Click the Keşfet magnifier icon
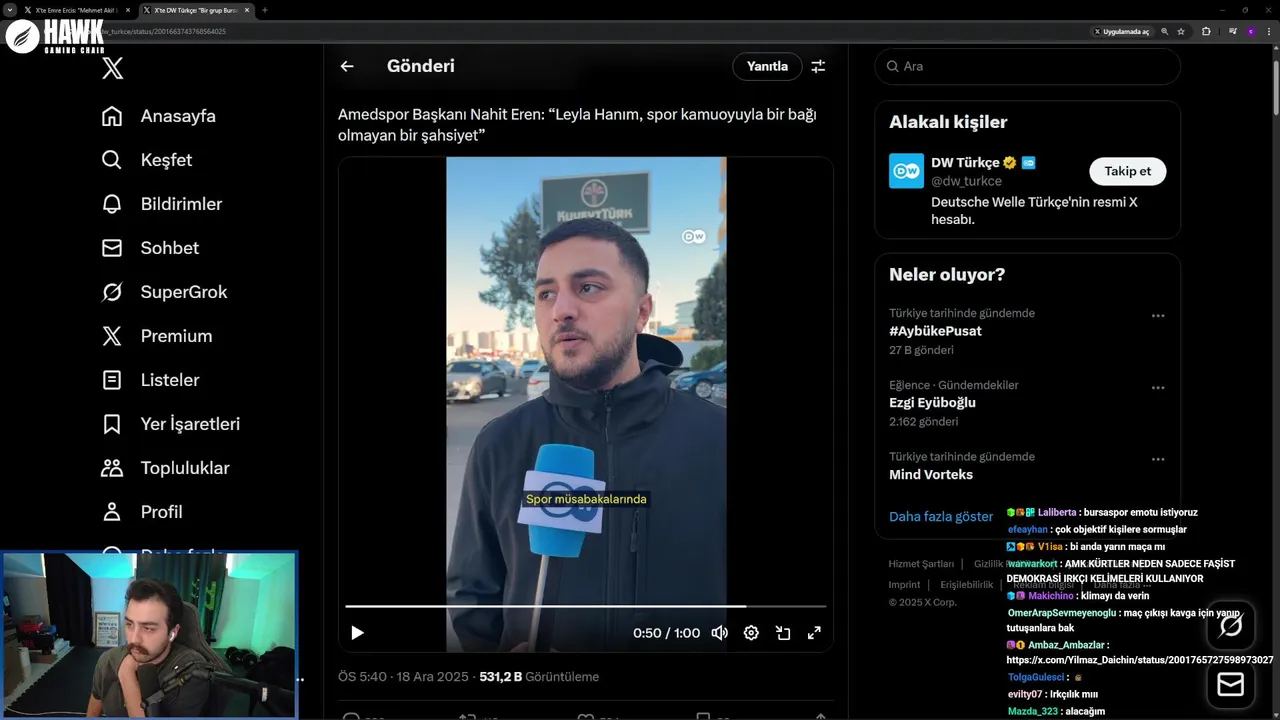 112,160
